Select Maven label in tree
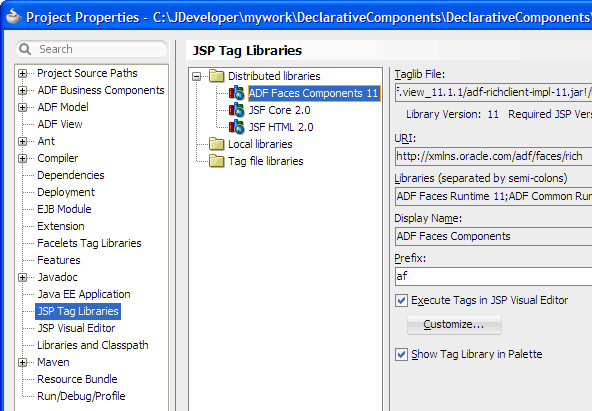This screenshot has width=592, height=411. 53,362
